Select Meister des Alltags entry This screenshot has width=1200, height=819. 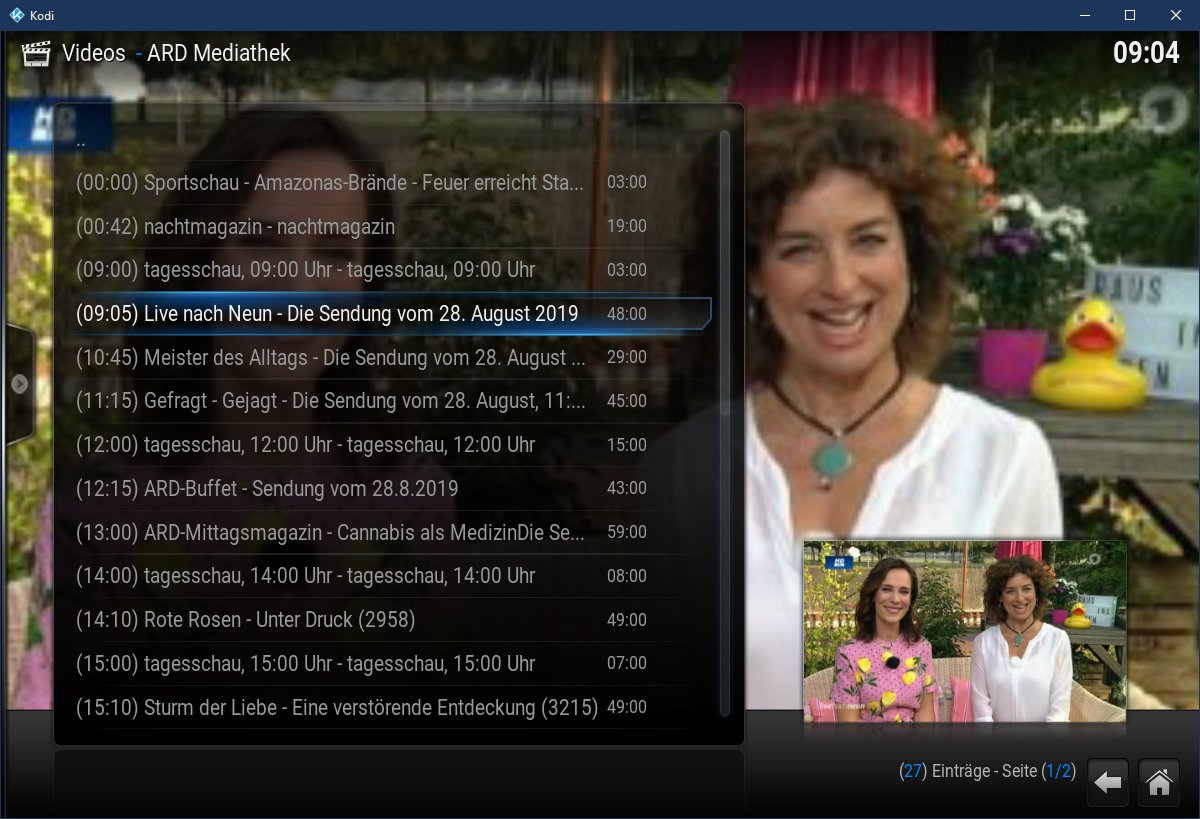pos(383,358)
